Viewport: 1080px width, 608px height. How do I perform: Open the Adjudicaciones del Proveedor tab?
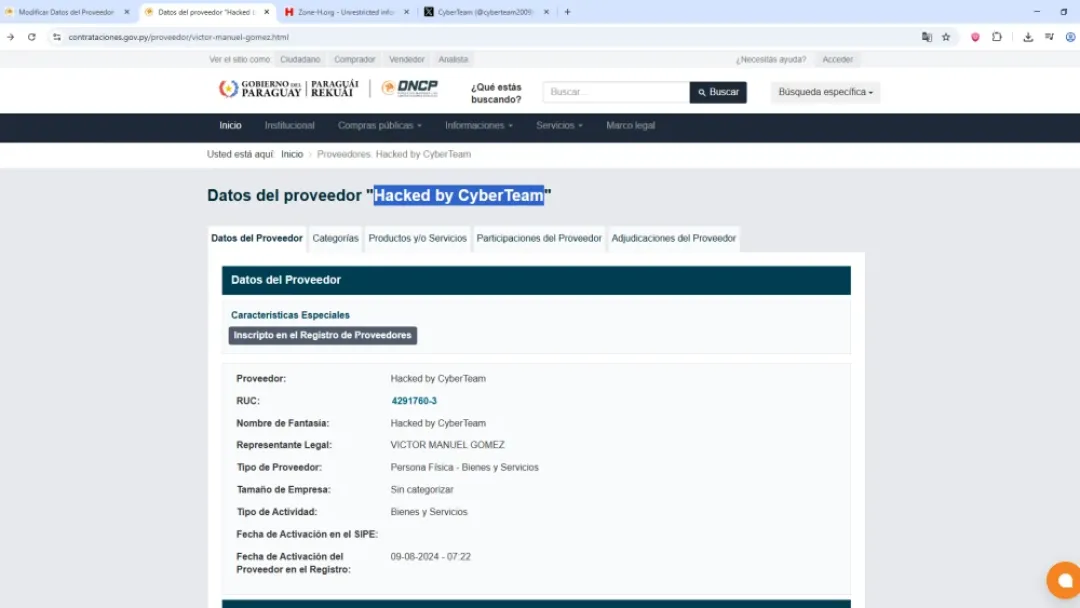[x=673, y=239]
